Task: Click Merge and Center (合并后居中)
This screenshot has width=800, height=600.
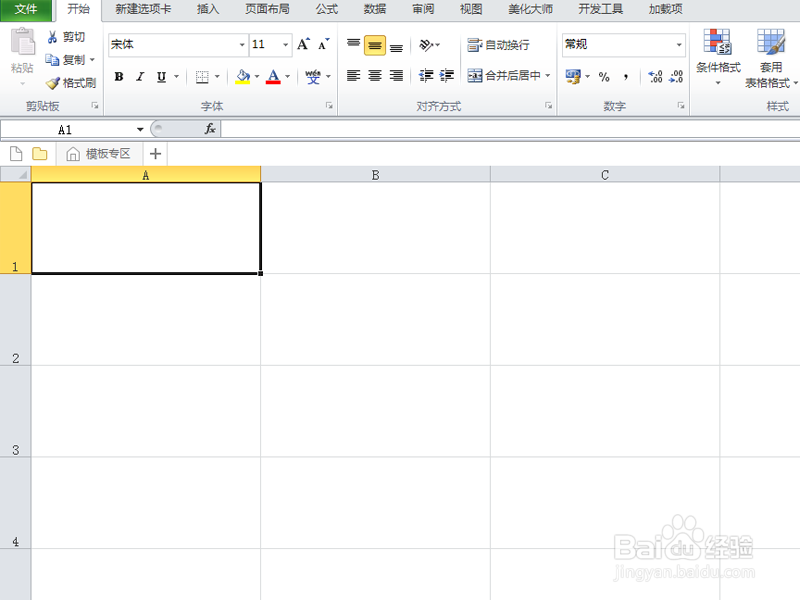Action: point(504,76)
